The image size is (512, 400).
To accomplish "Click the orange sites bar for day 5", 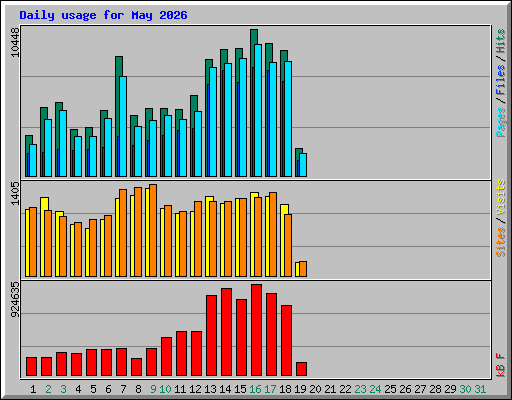I will coord(93,248).
